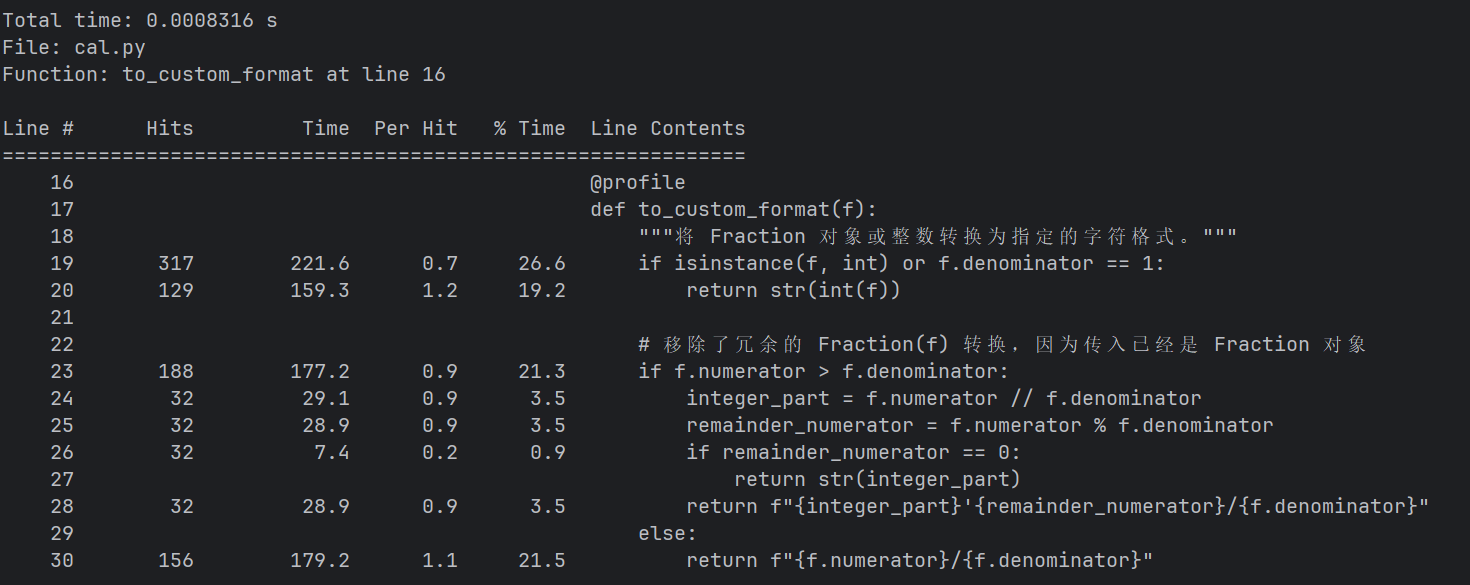The height and width of the screenshot is (585, 1470).
Task: Click the integer_part assignment code line
Action: coord(943,398)
